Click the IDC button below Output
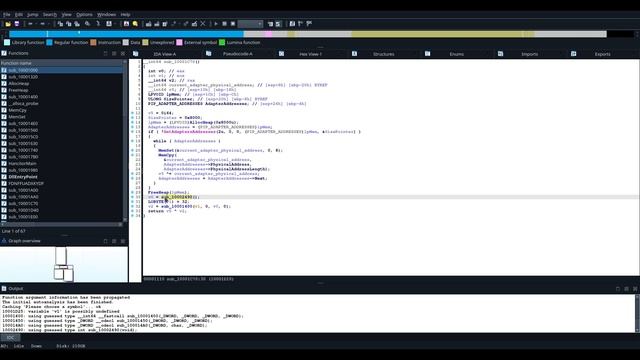The height and width of the screenshot is (360, 640). tap(10, 338)
